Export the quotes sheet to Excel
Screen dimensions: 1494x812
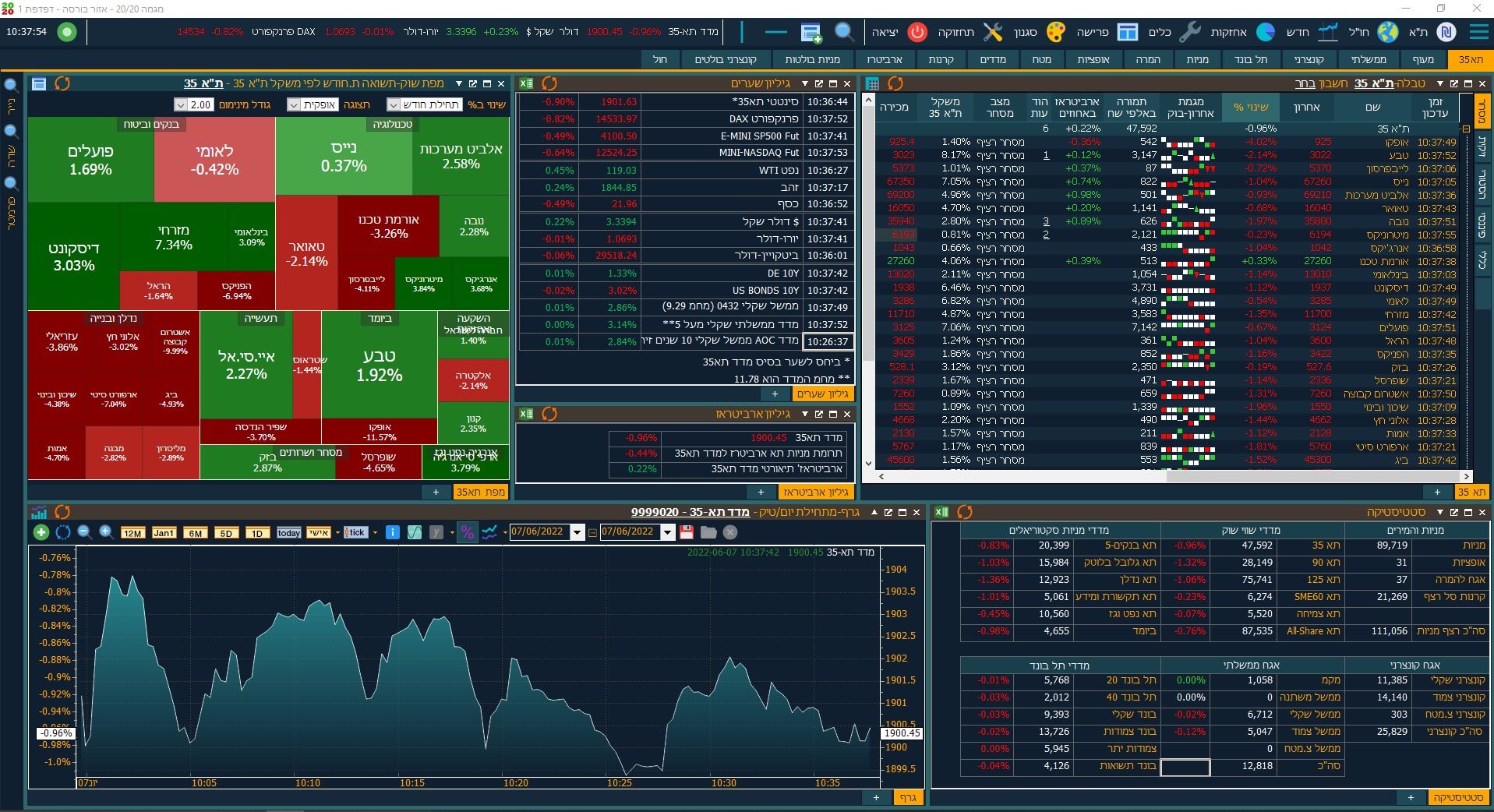tap(527, 83)
